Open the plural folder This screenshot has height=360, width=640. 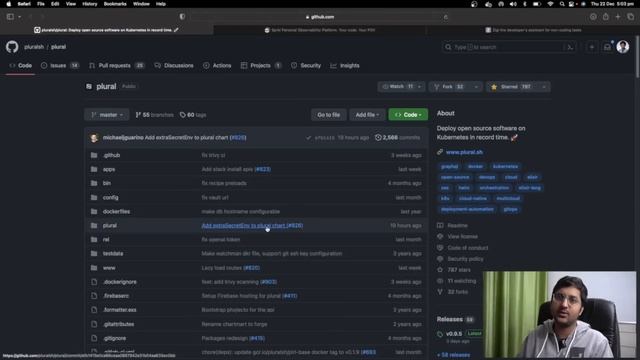point(109,225)
